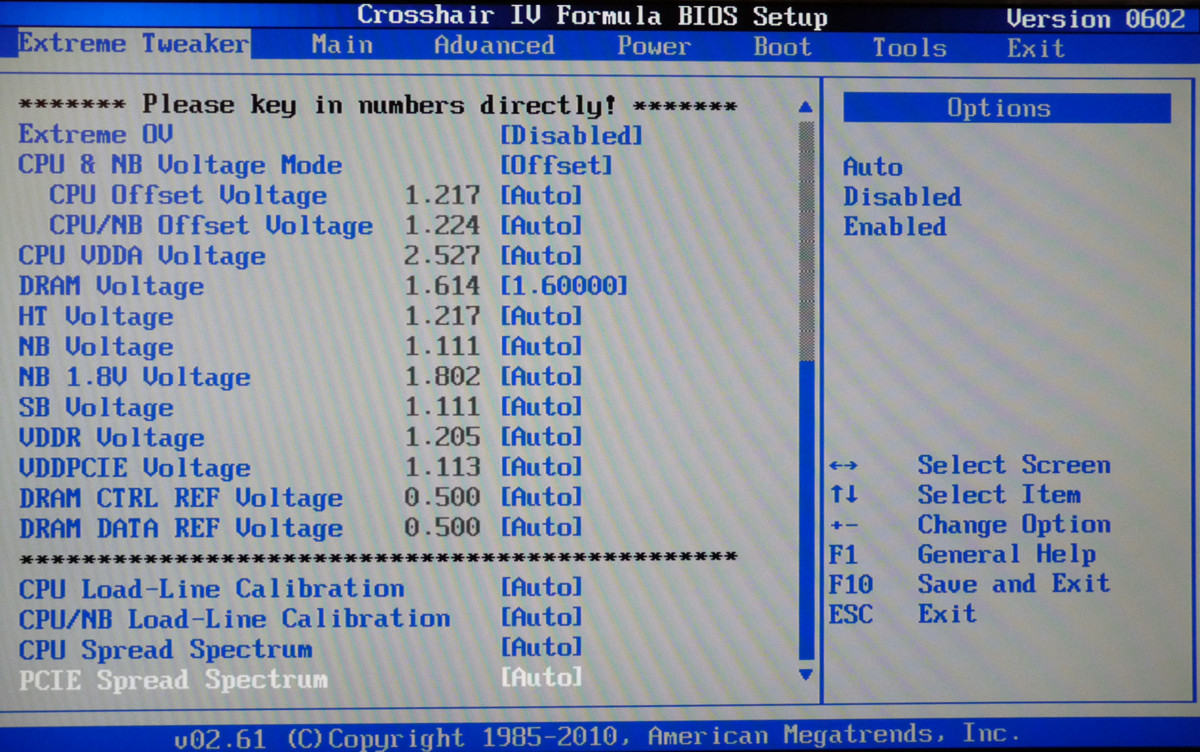Select the DRAM CTRL REF Voltage [Auto] value
The image size is (1200, 752).
click(x=541, y=496)
